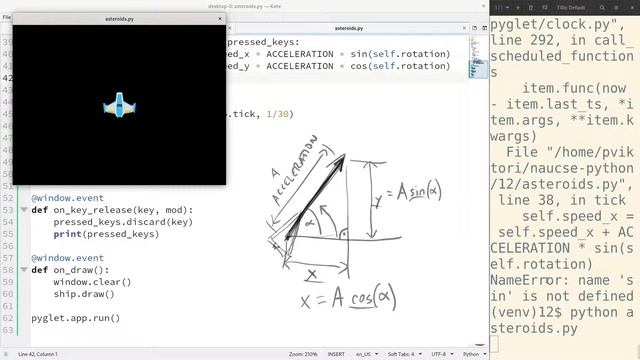The width and height of the screenshot is (640, 360).
Task: Click the terminal zoom out minus icon
Action: pos(507,7)
